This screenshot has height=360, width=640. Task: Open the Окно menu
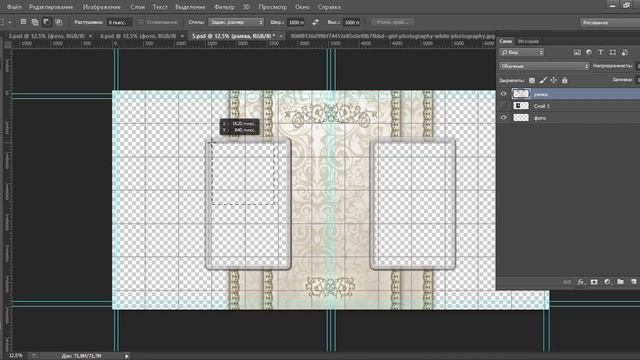click(x=302, y=7)
